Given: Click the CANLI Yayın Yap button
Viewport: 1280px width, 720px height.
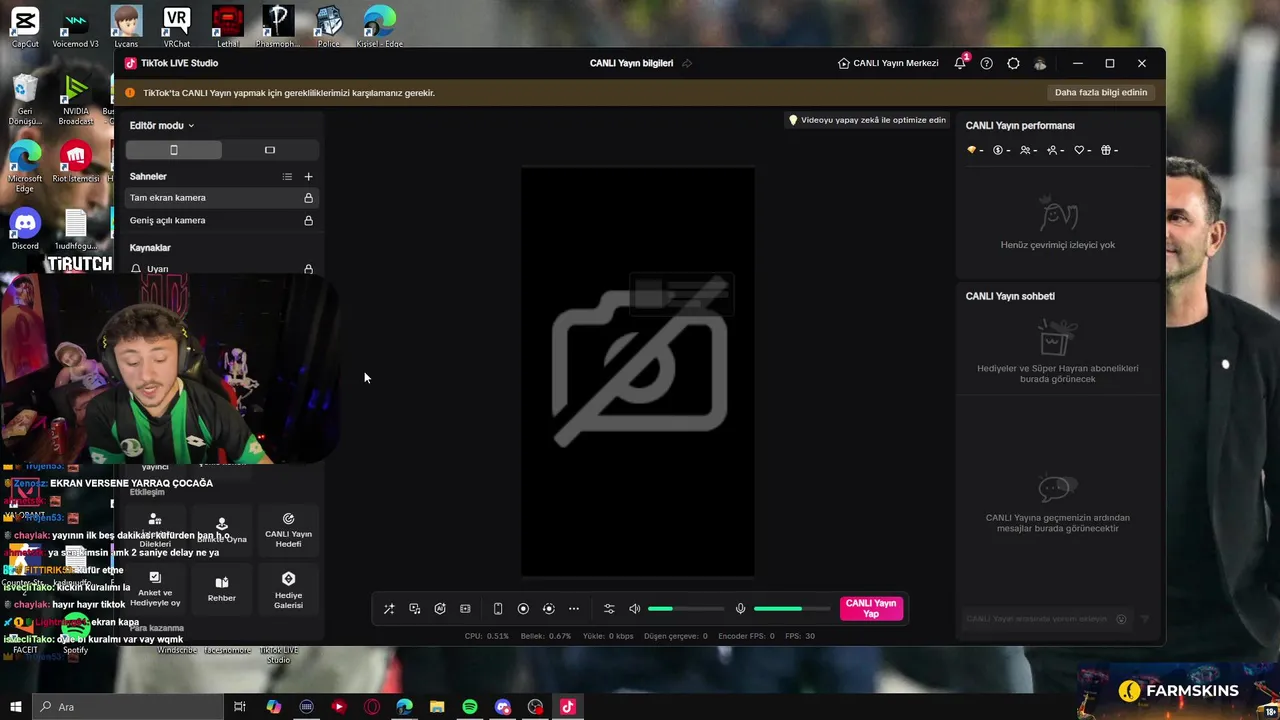Looking at the screenshot, I should 871,609.
